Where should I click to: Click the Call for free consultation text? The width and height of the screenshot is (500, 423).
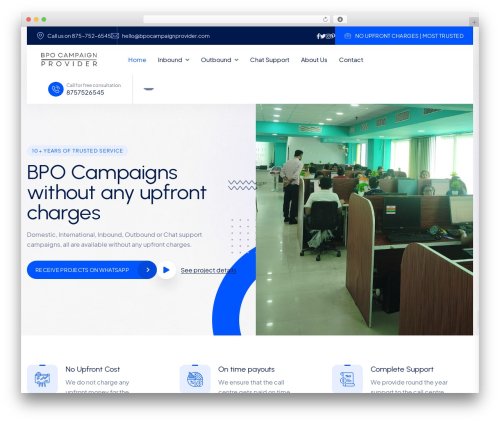tap(93, 85)
